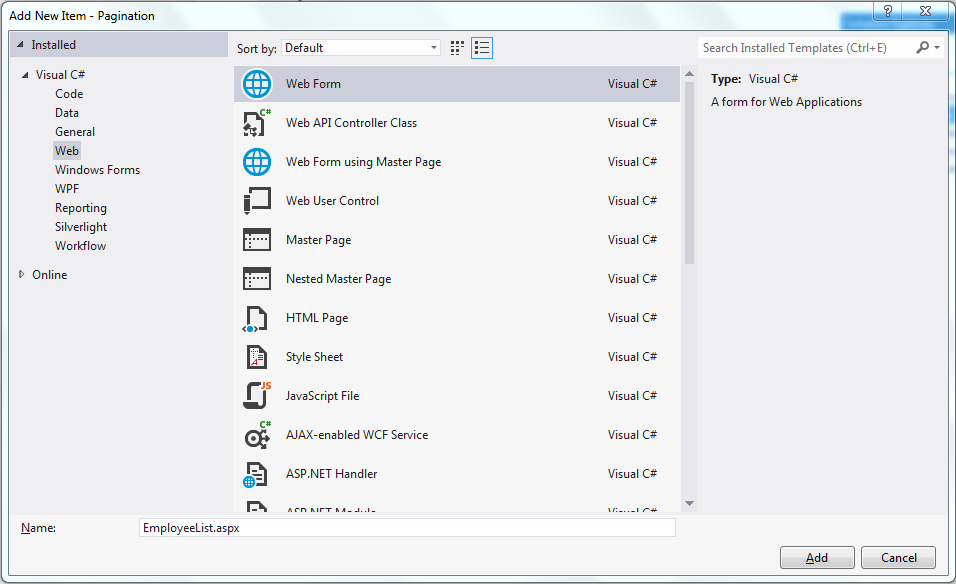Select the JavaScript File icon
The height and width of the screenshot is (584, 956).
pyautogui.click(x=257, y=395)
